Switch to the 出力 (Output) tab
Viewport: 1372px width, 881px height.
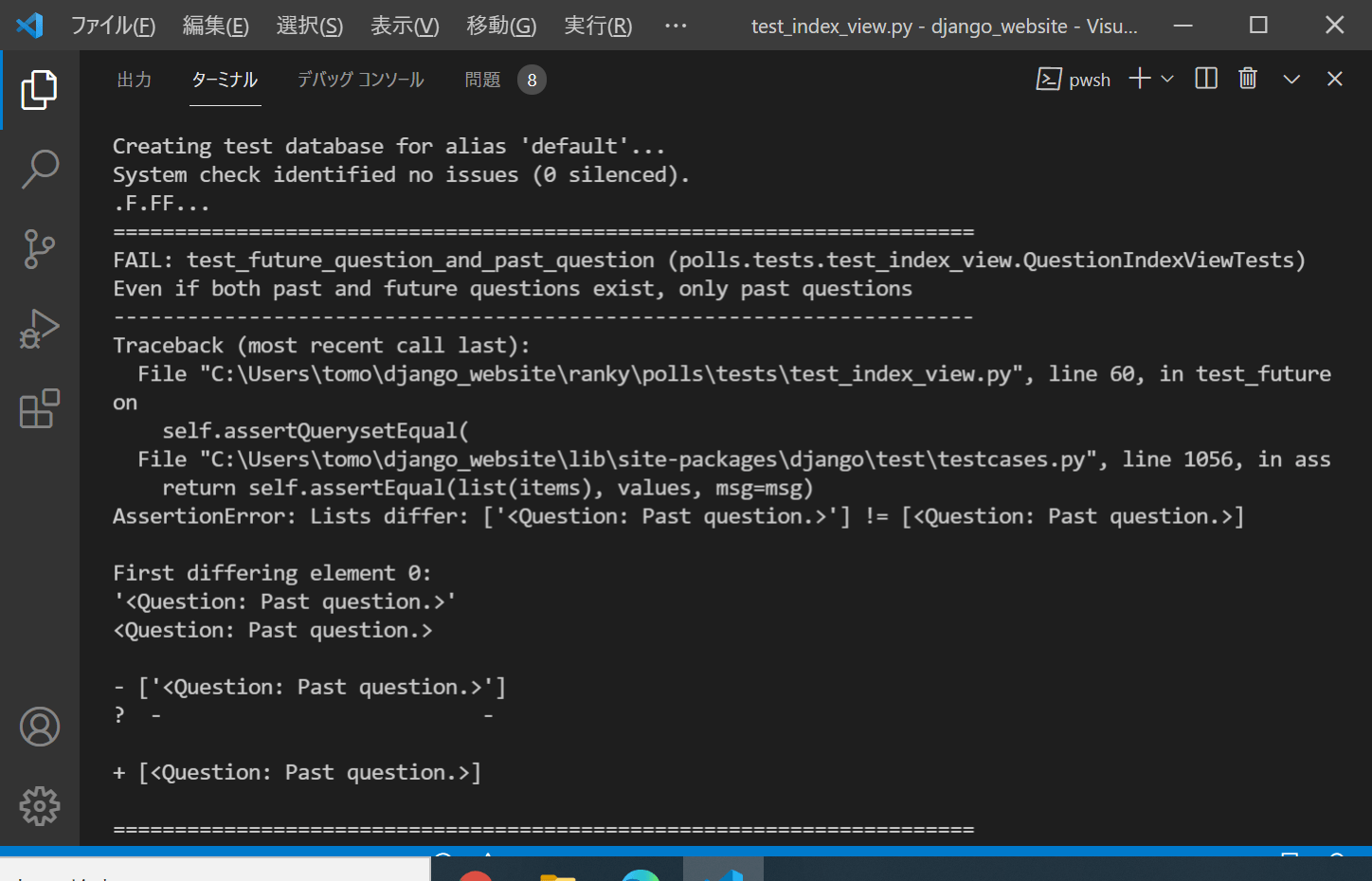pos(134,80)
